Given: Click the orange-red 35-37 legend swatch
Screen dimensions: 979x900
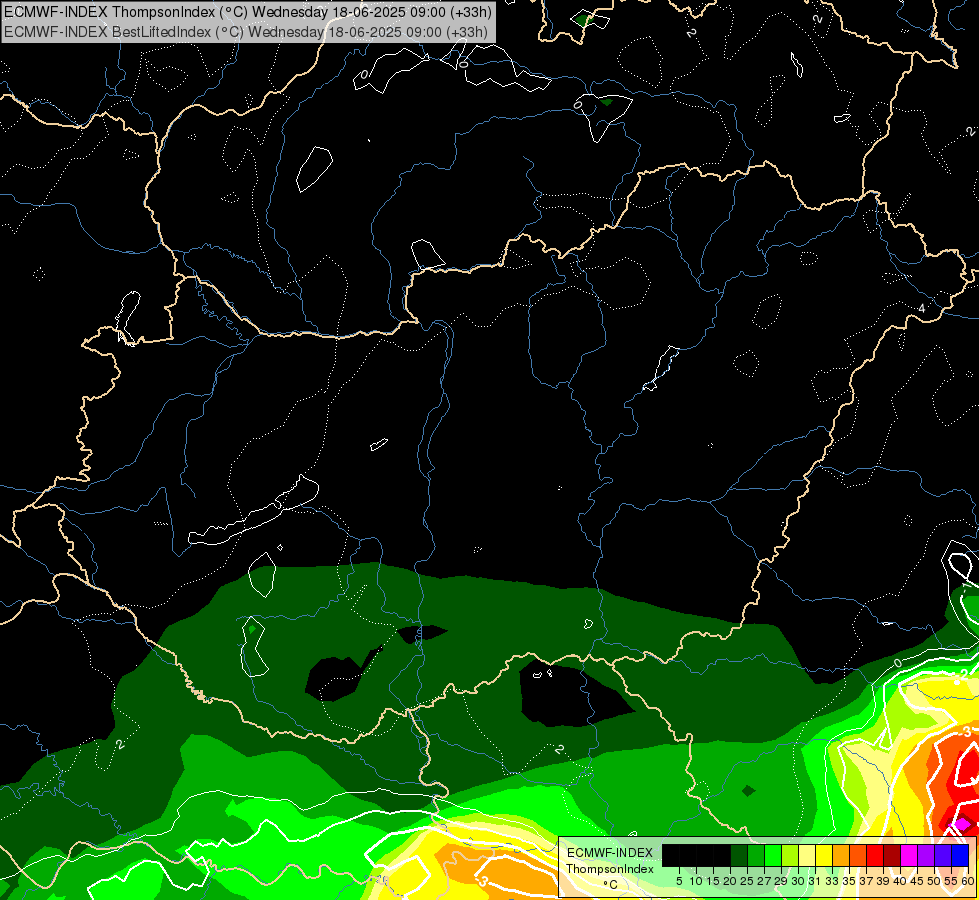Looking at the screenshot, I should (x=858, y=856).
